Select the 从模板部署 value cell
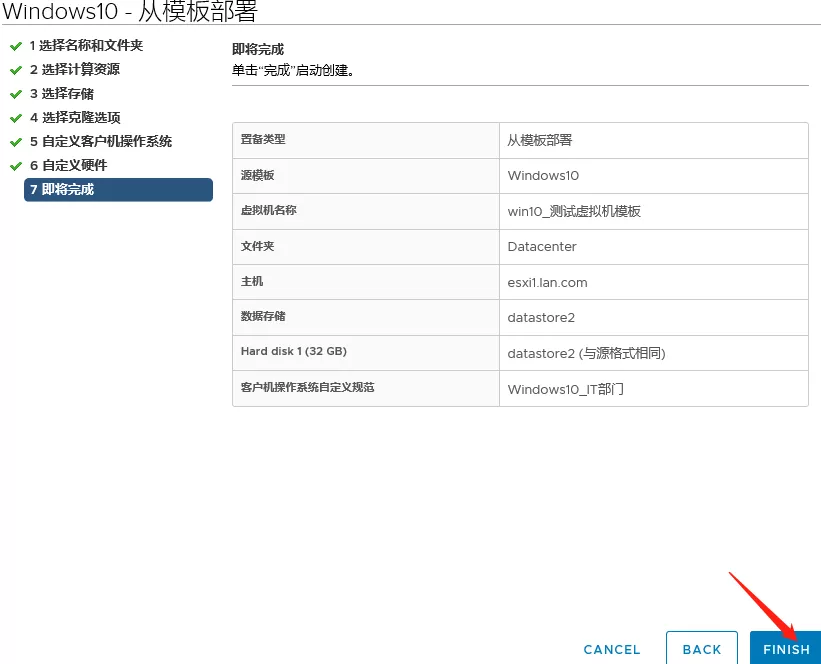The height and width of the screenshot is (664, 821). click(540, 140)
